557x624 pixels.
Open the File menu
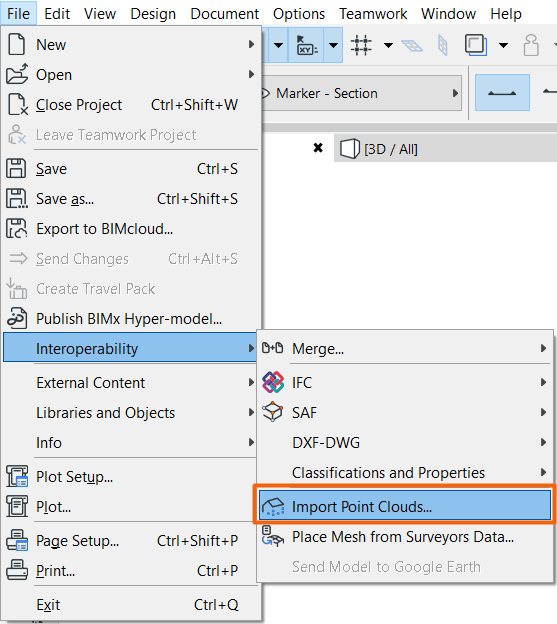(18, 13)
